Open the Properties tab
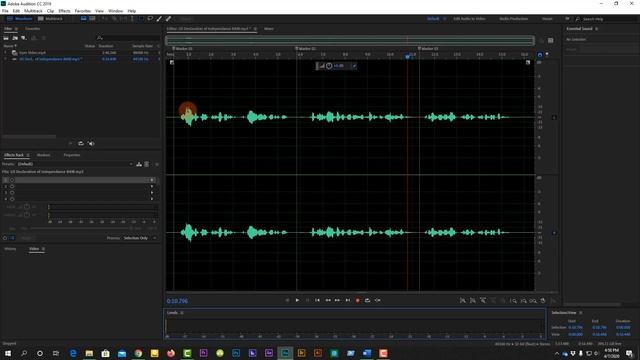This screenshot has height=360, width=640. (72, 155)
